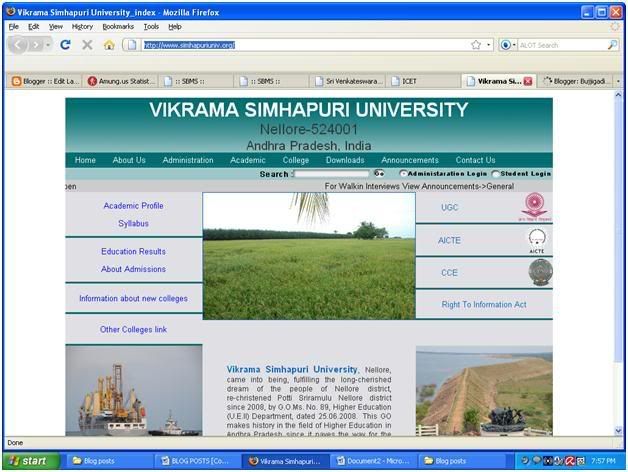Click the browser Forward arrow
This screenshot has height=472, width=628.
pyautogui.click(x=36, y=45)
